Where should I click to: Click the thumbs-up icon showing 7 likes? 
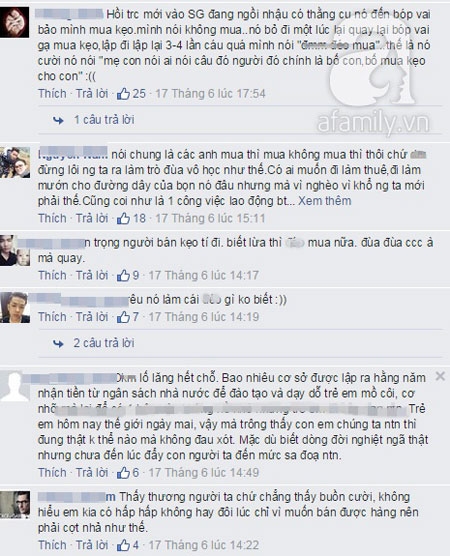(x=123, y=317)
